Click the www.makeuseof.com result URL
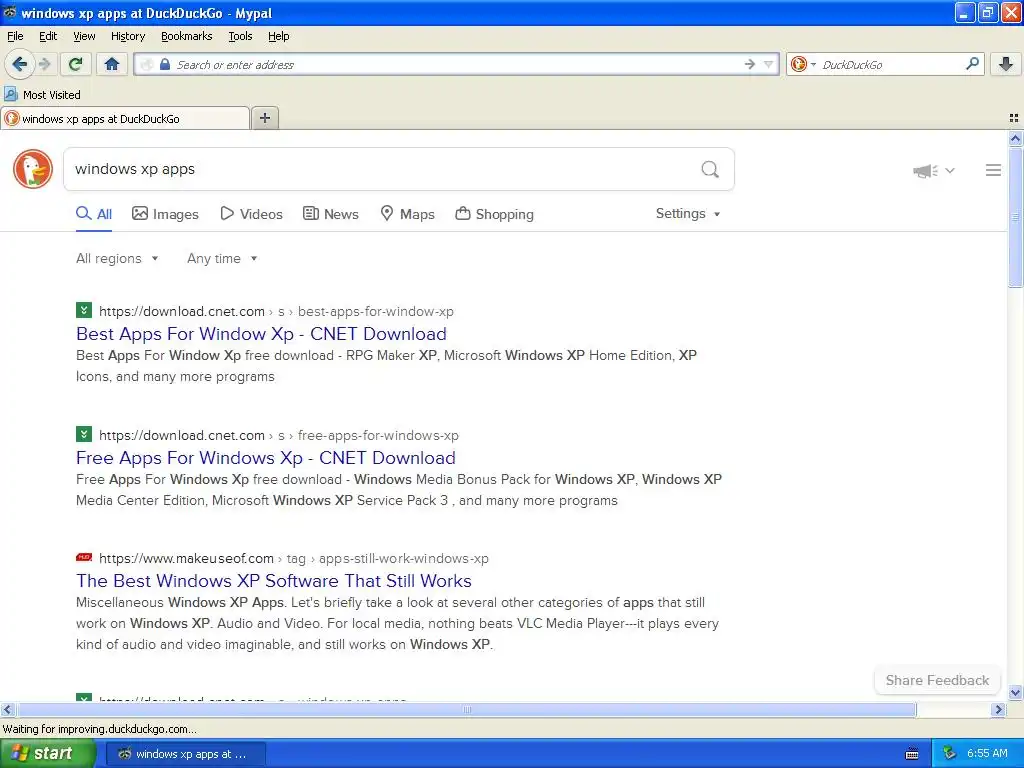 coord(294,558)
